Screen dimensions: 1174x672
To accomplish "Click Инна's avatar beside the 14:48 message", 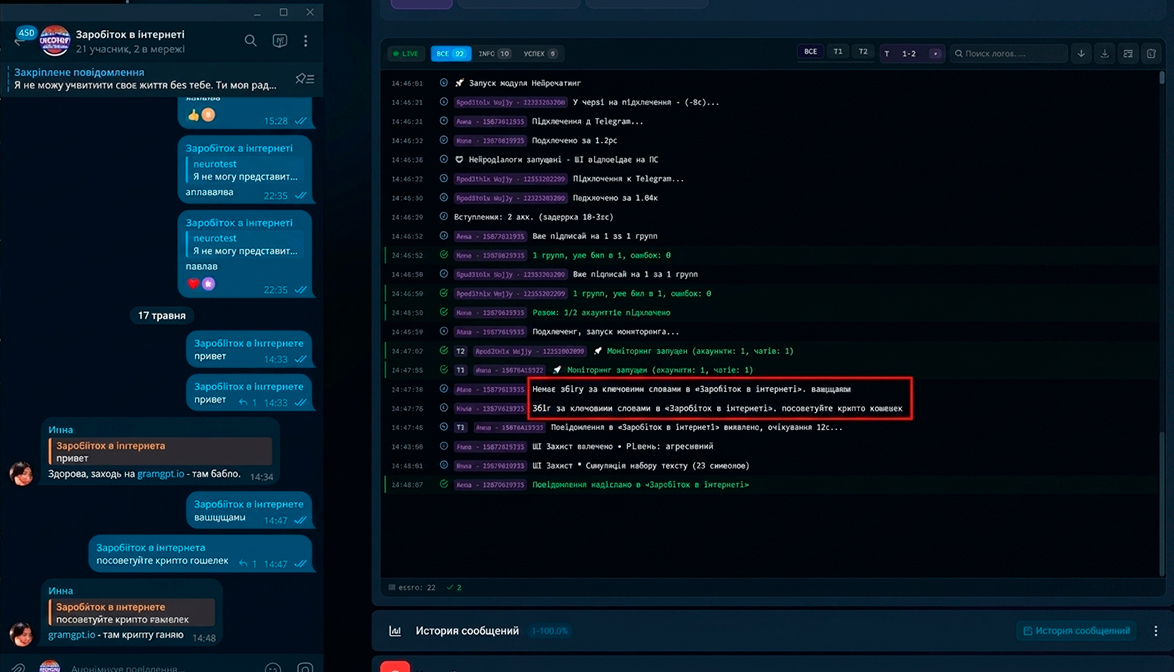I will (x=21, y=634).
